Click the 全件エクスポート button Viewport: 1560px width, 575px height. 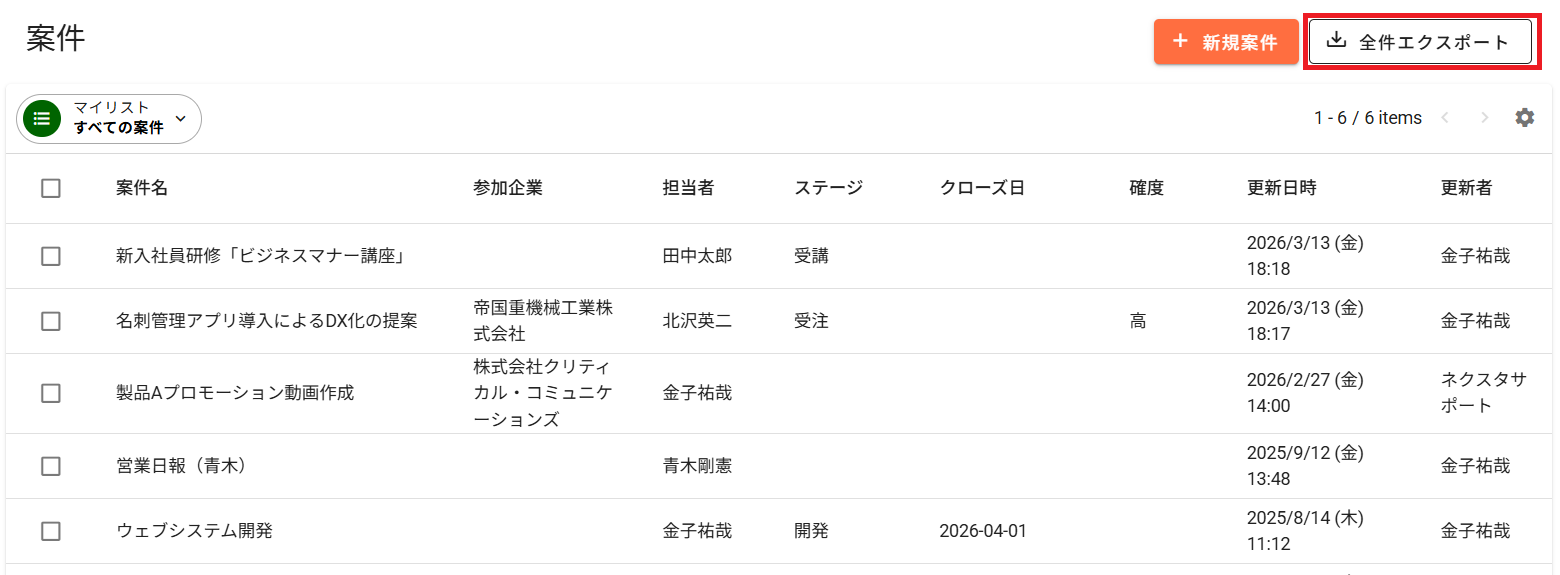1420,42
